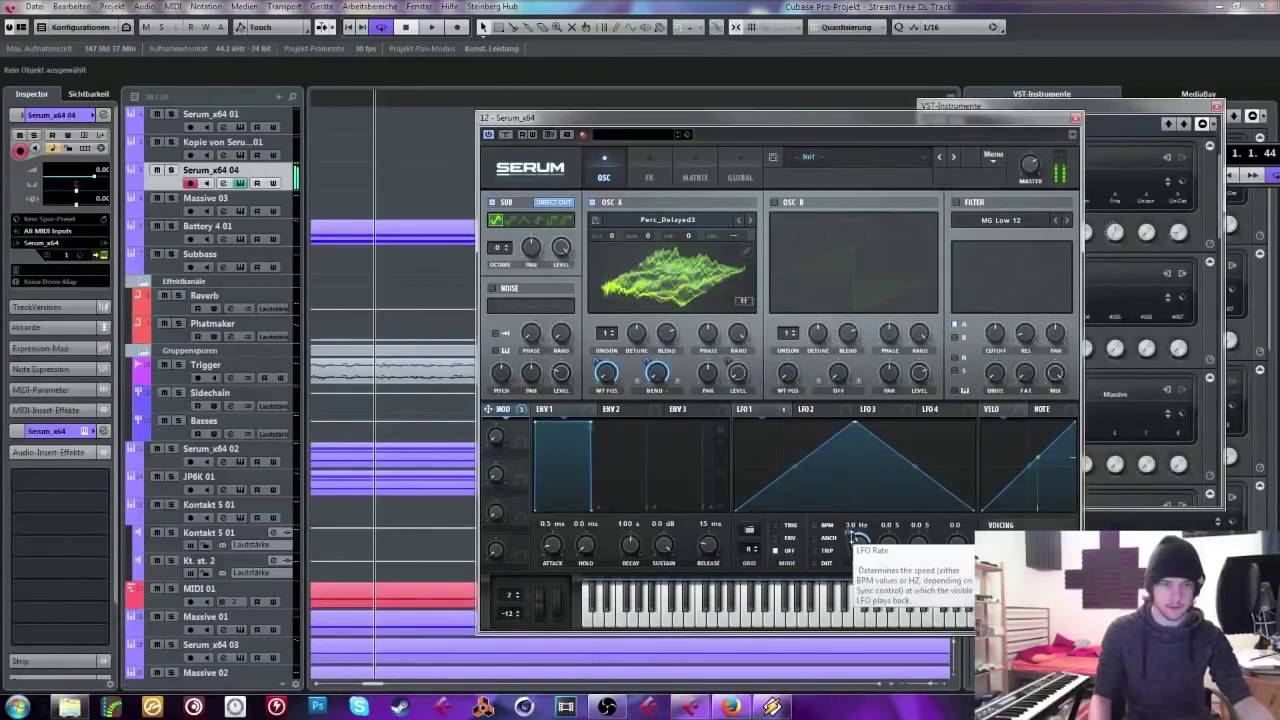This screenshot has width=1280, height=720.
Task: Go to previous marker in transport
Action: click(348, 27)
